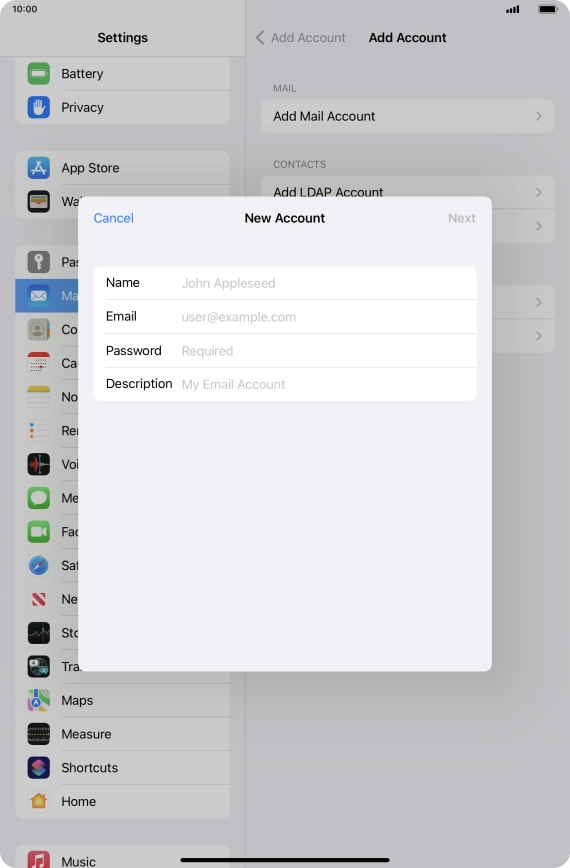Open the Maps app icon
The width and height of the screenshot is (570, 868).
pos(39,700)
